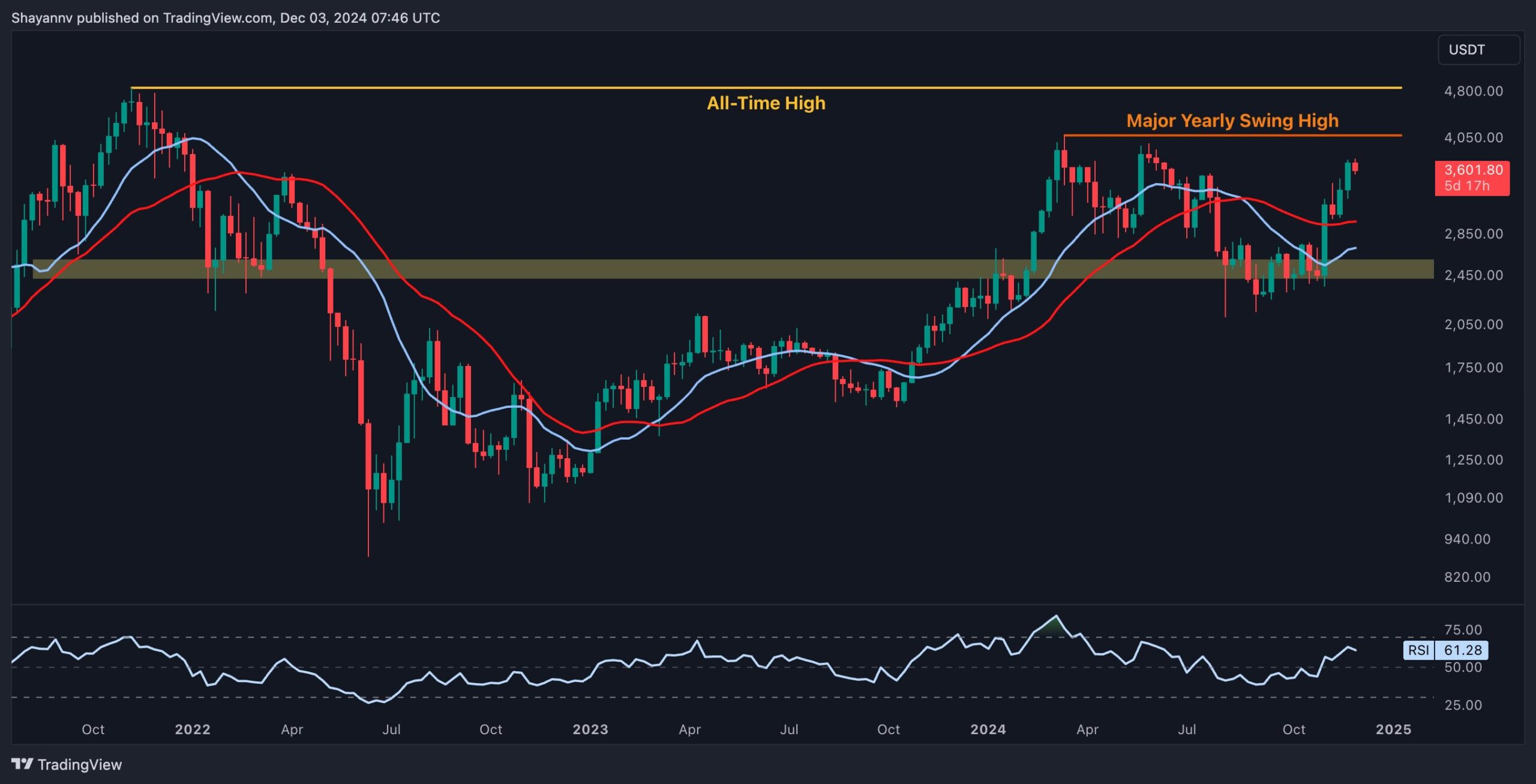Click the published-by Shayannv header text
The width and height of the screenshot is (1536, 784).
(225, 18)
